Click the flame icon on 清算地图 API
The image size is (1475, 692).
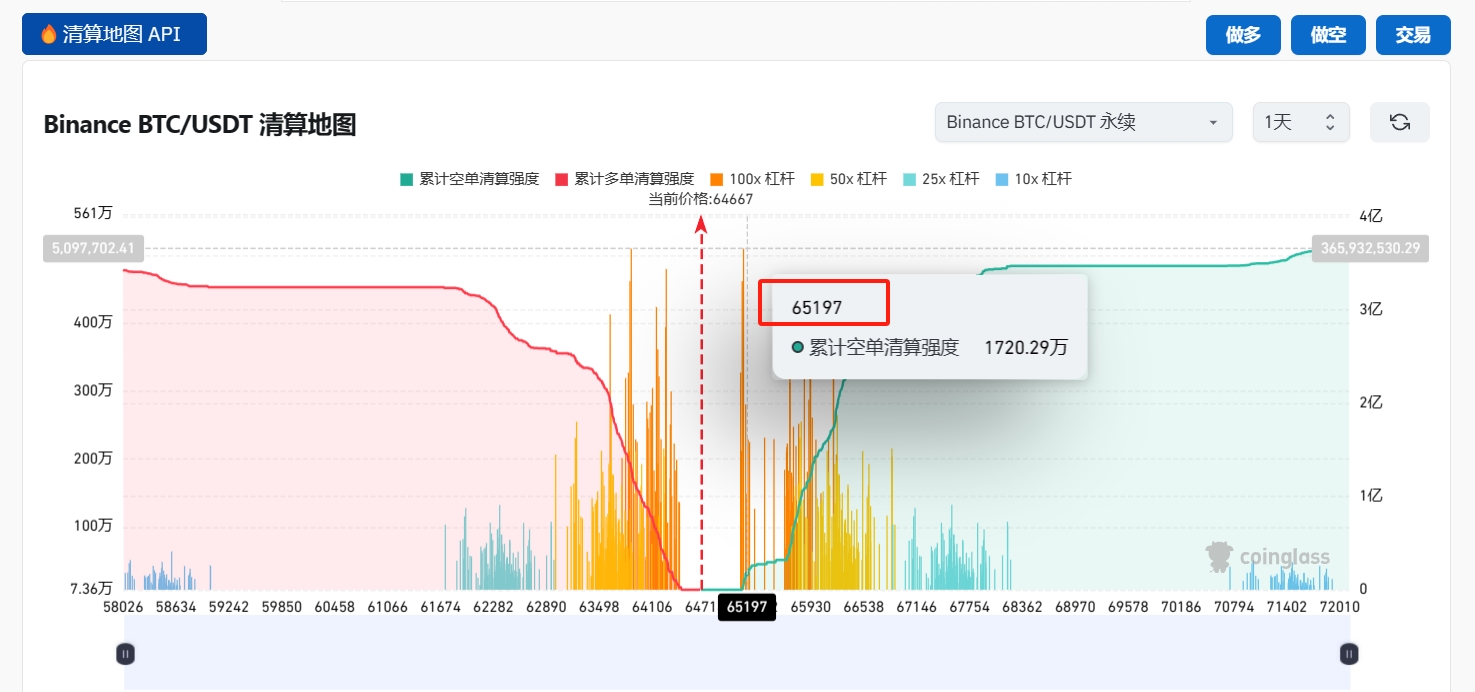[48, 34]
